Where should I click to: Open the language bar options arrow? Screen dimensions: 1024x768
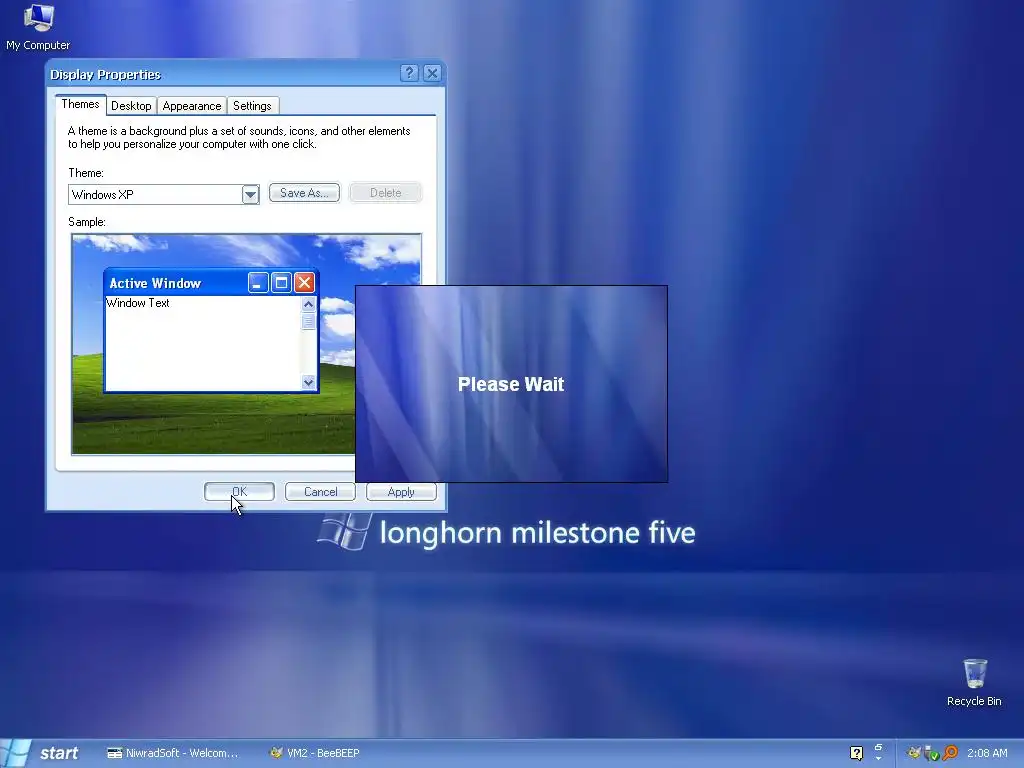click(x=878, y=758)
